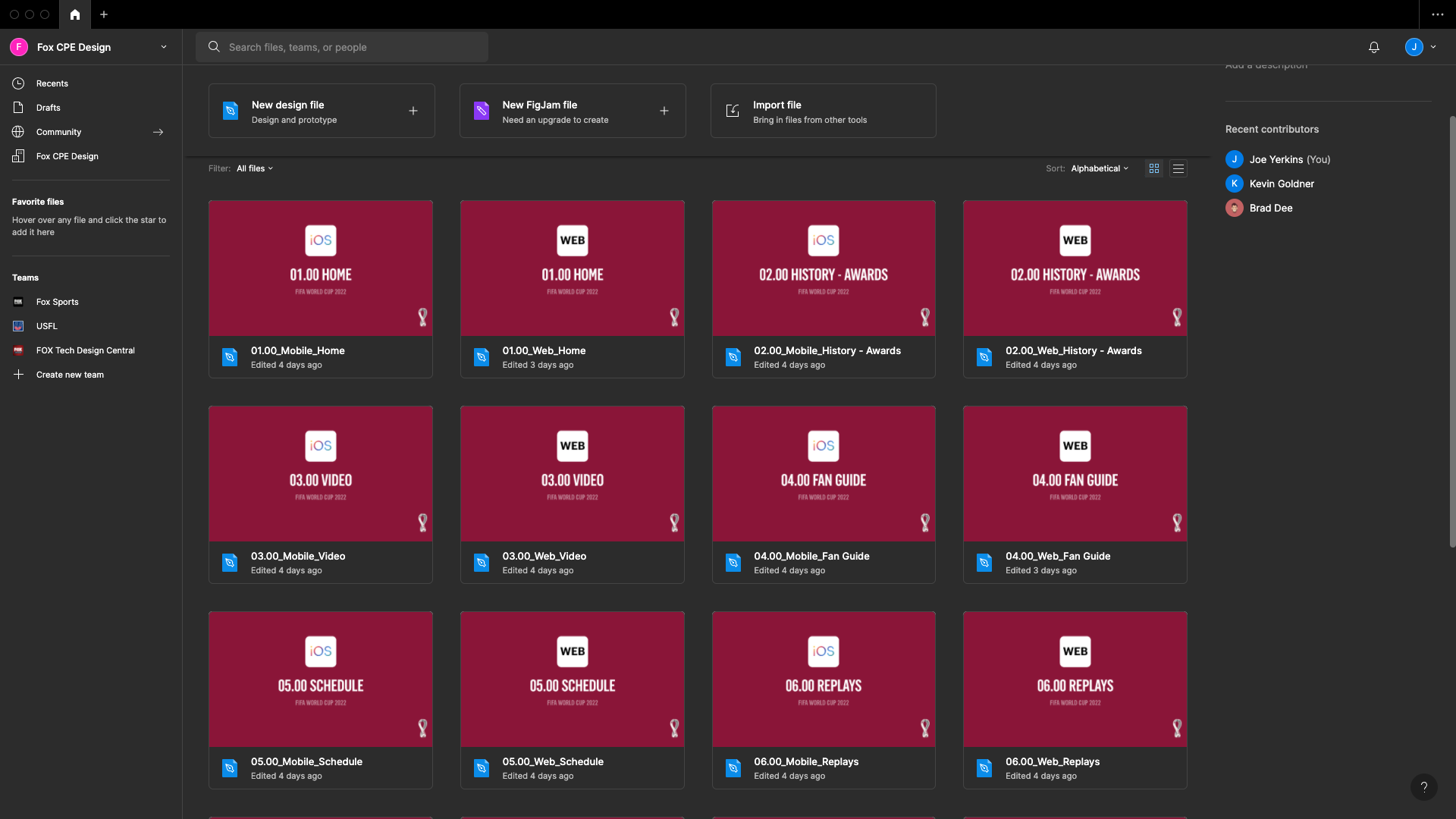Open the help question mark button
1456x819 pixels.
click(1423, 786)
